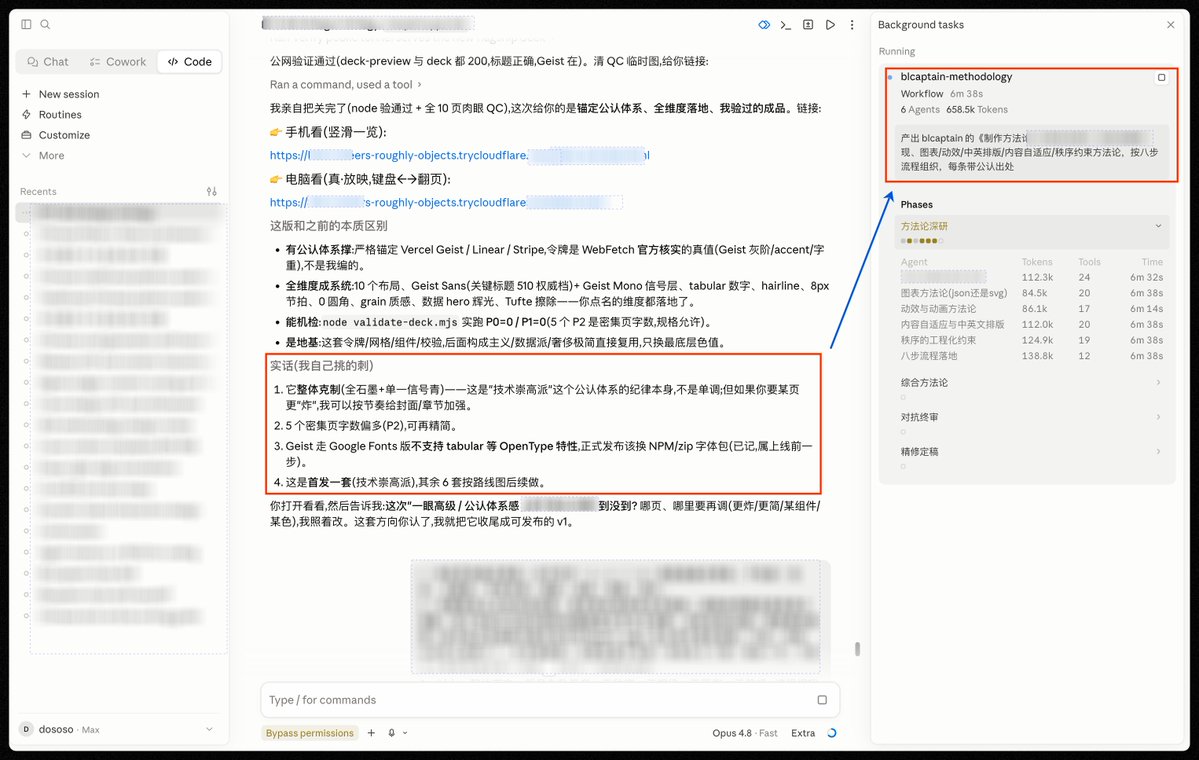Click the blue code-diff icon in header
Viewport: 1199px width, 760px height.
pyautogui.click(x=764, y=25)
